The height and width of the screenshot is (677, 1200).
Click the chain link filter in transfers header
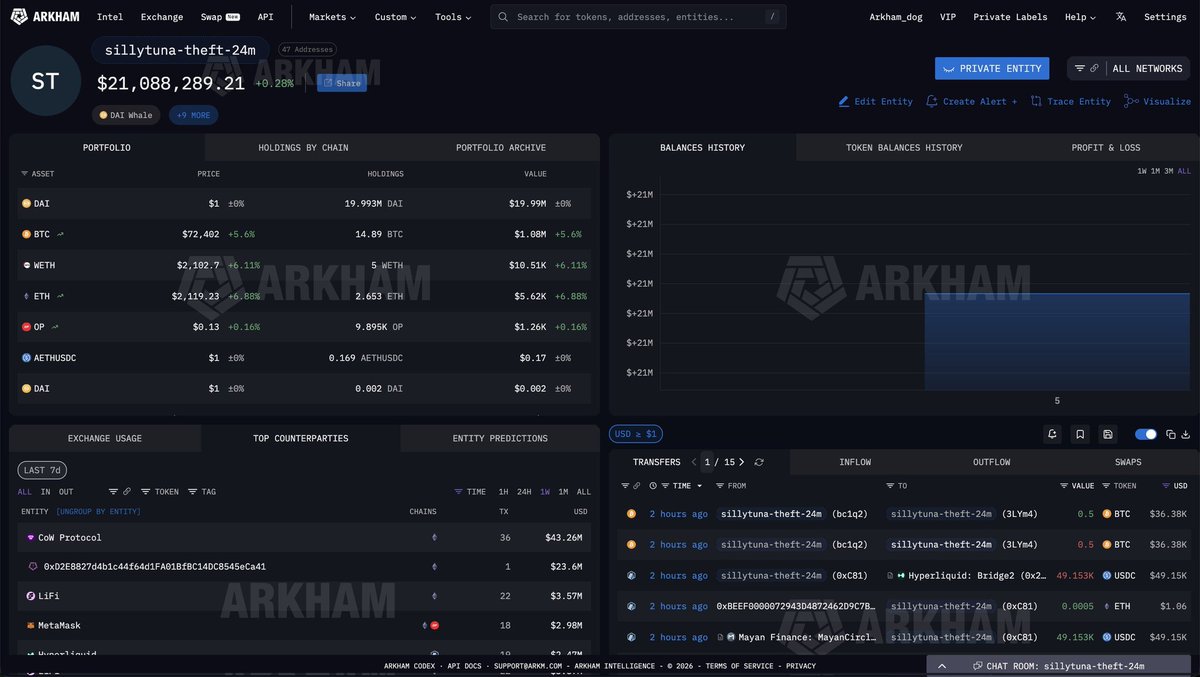click(x=637, y=486)
